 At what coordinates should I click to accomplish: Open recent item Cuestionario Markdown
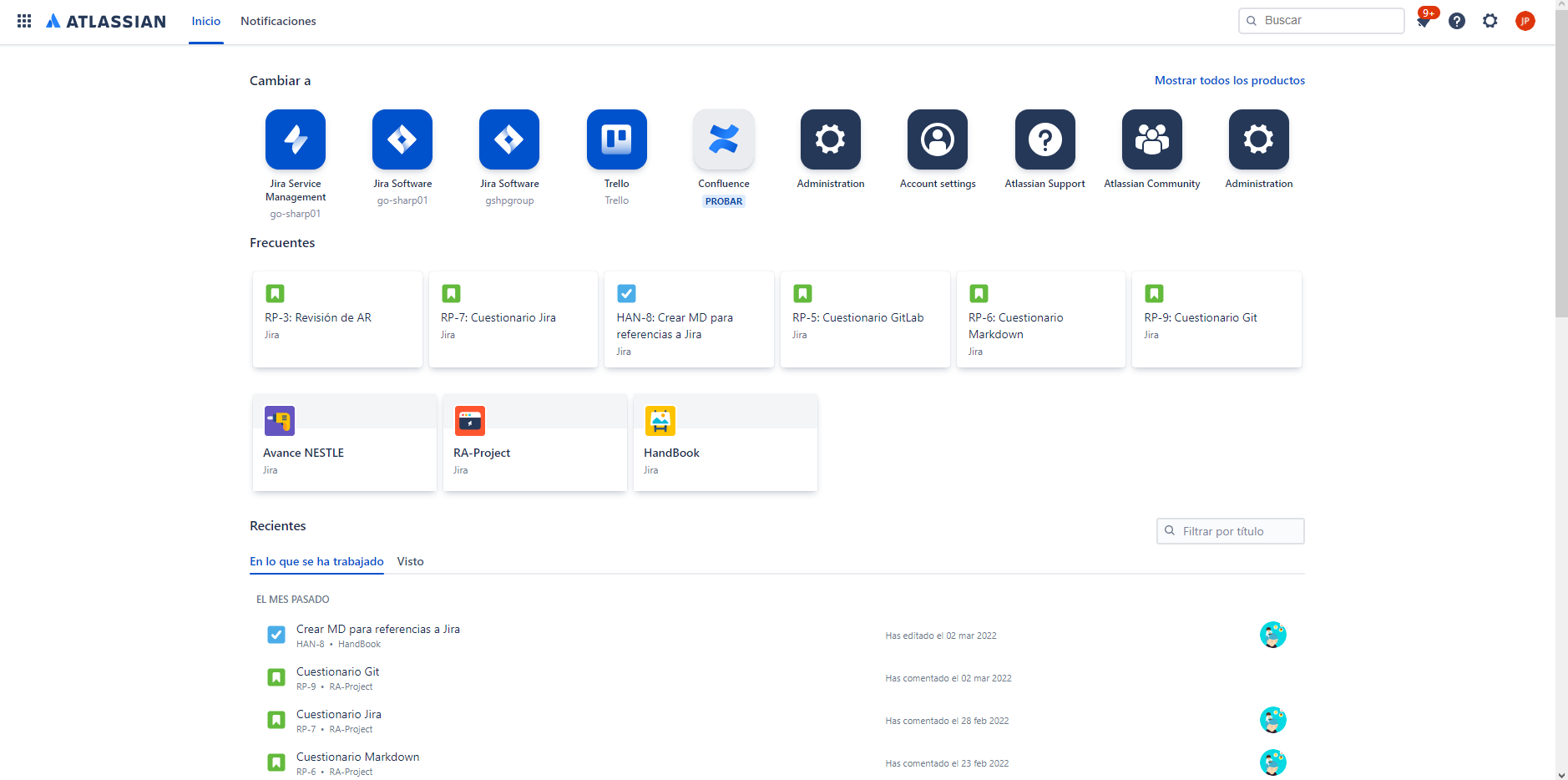pos(358,757)
